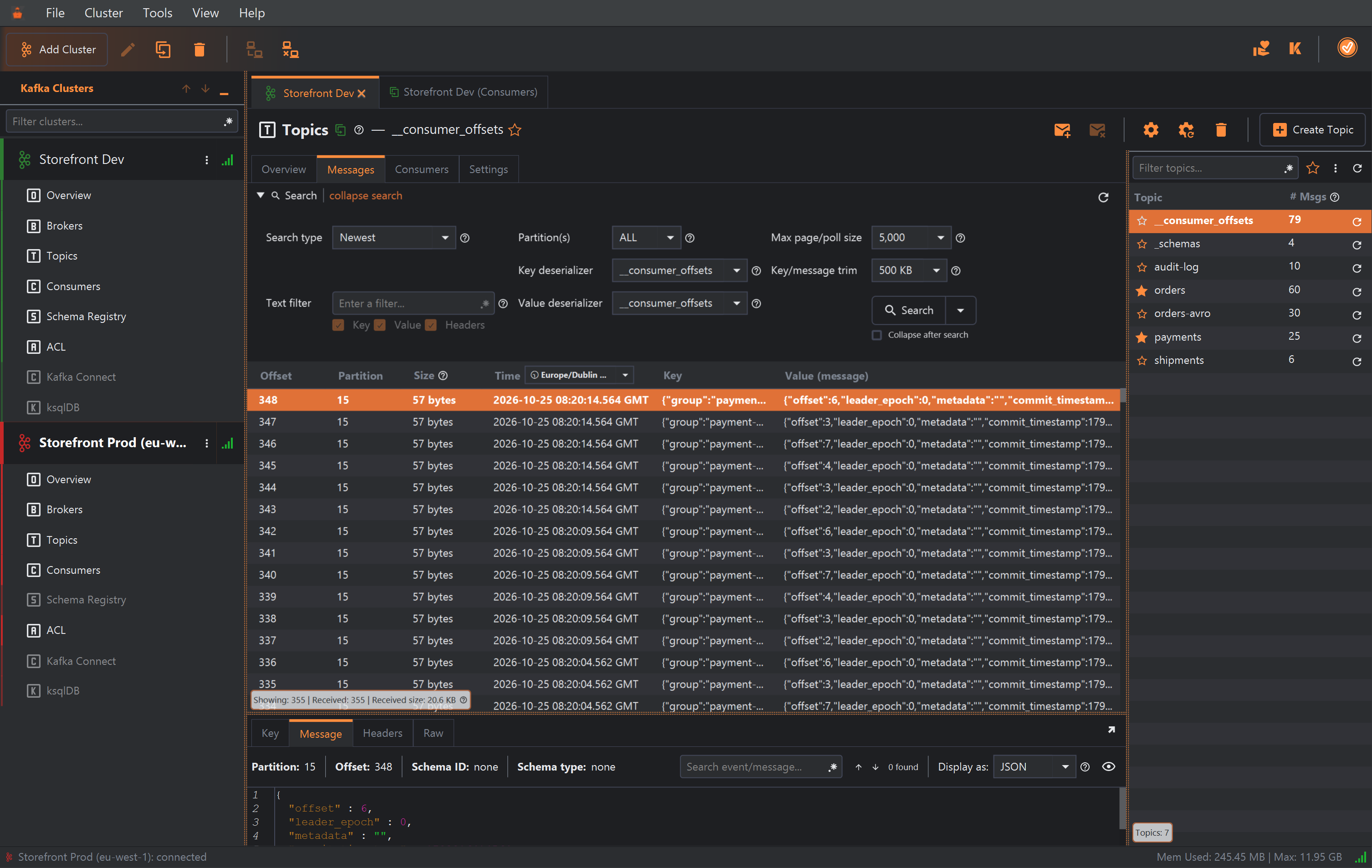Click the Filter topics input field
The image size is (1372, 868).
(x=1209, y=168)
